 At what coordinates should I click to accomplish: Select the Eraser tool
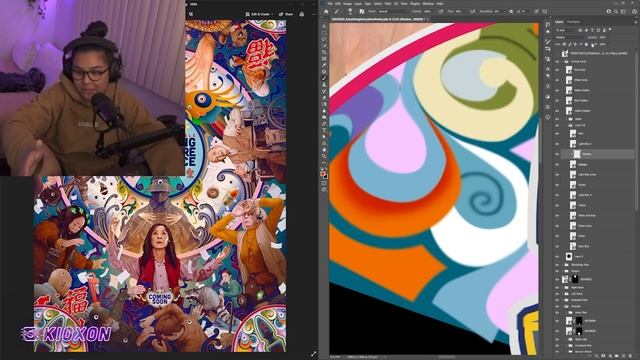324,98
